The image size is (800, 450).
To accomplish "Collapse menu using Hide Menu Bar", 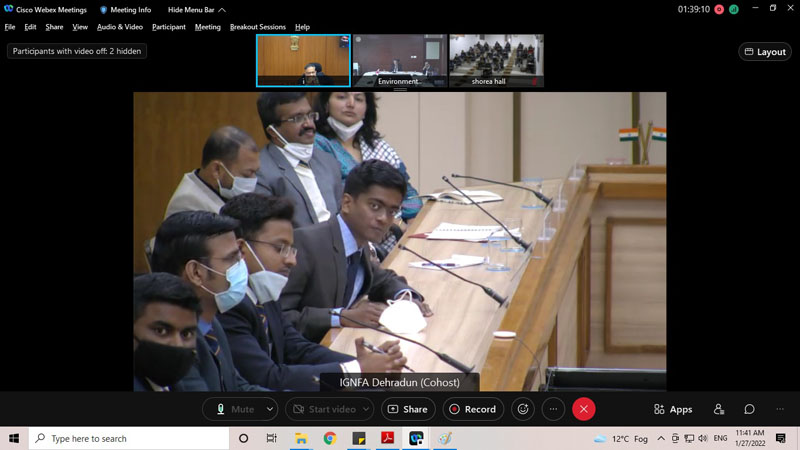I will click(x=196, y=9).
